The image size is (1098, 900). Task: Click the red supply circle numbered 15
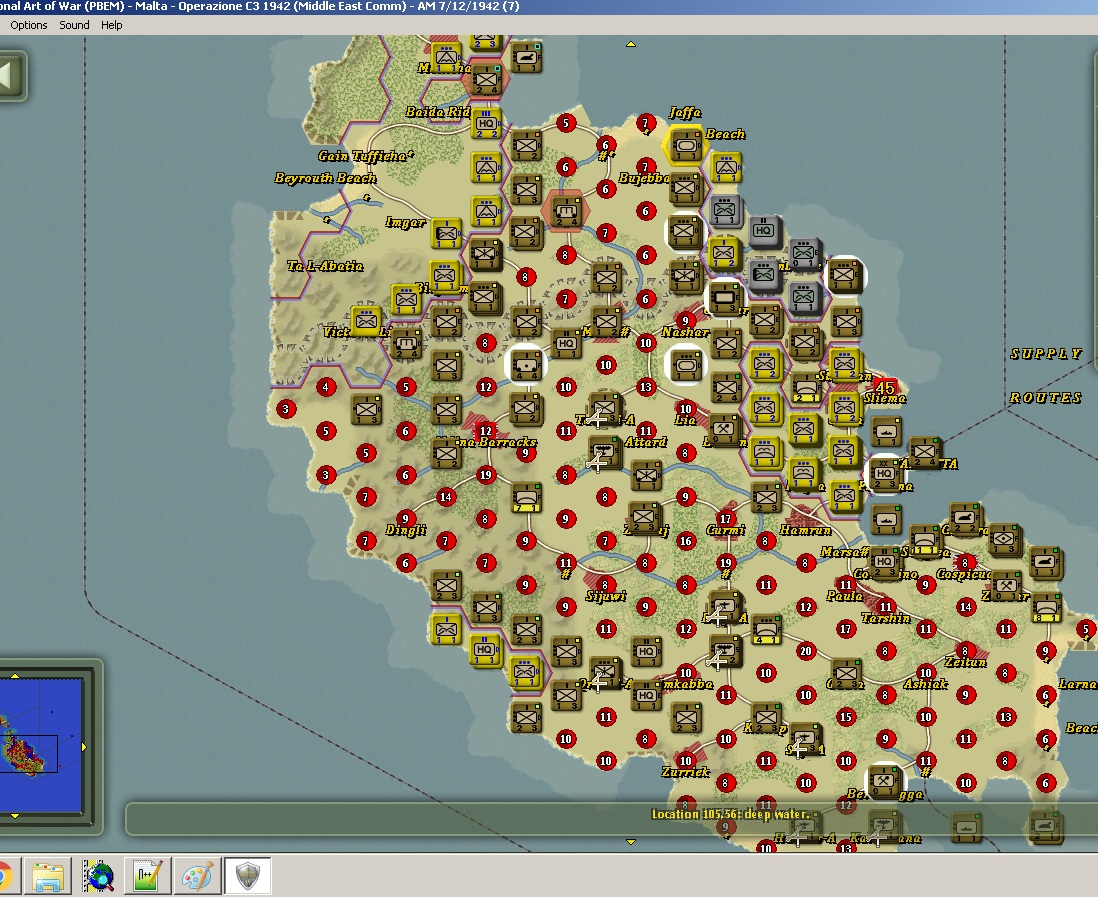[x=846, y=716]
